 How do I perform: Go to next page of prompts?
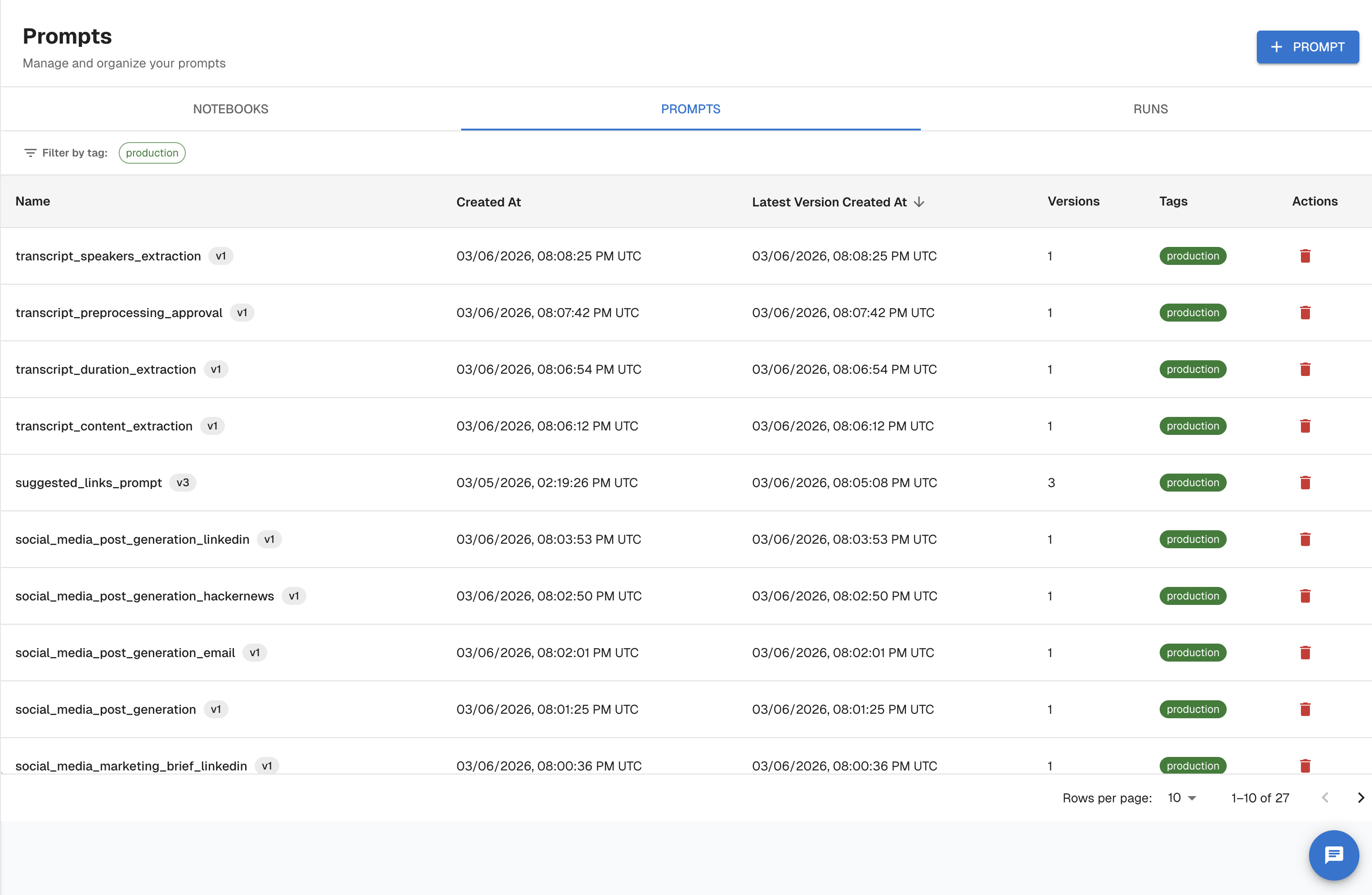coord(1360,797)
